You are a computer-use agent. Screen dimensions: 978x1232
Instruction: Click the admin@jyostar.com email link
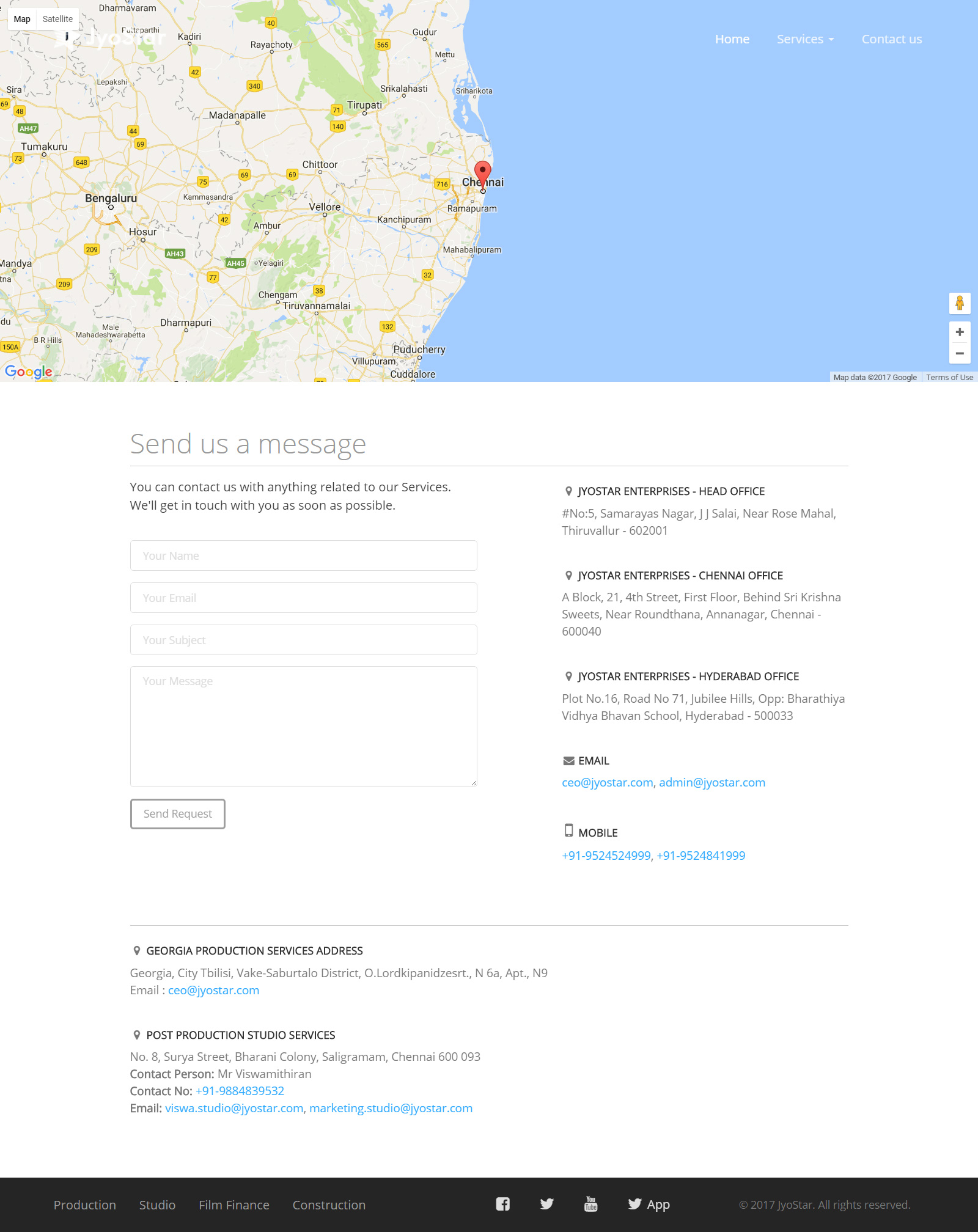[x=711, y=782]
